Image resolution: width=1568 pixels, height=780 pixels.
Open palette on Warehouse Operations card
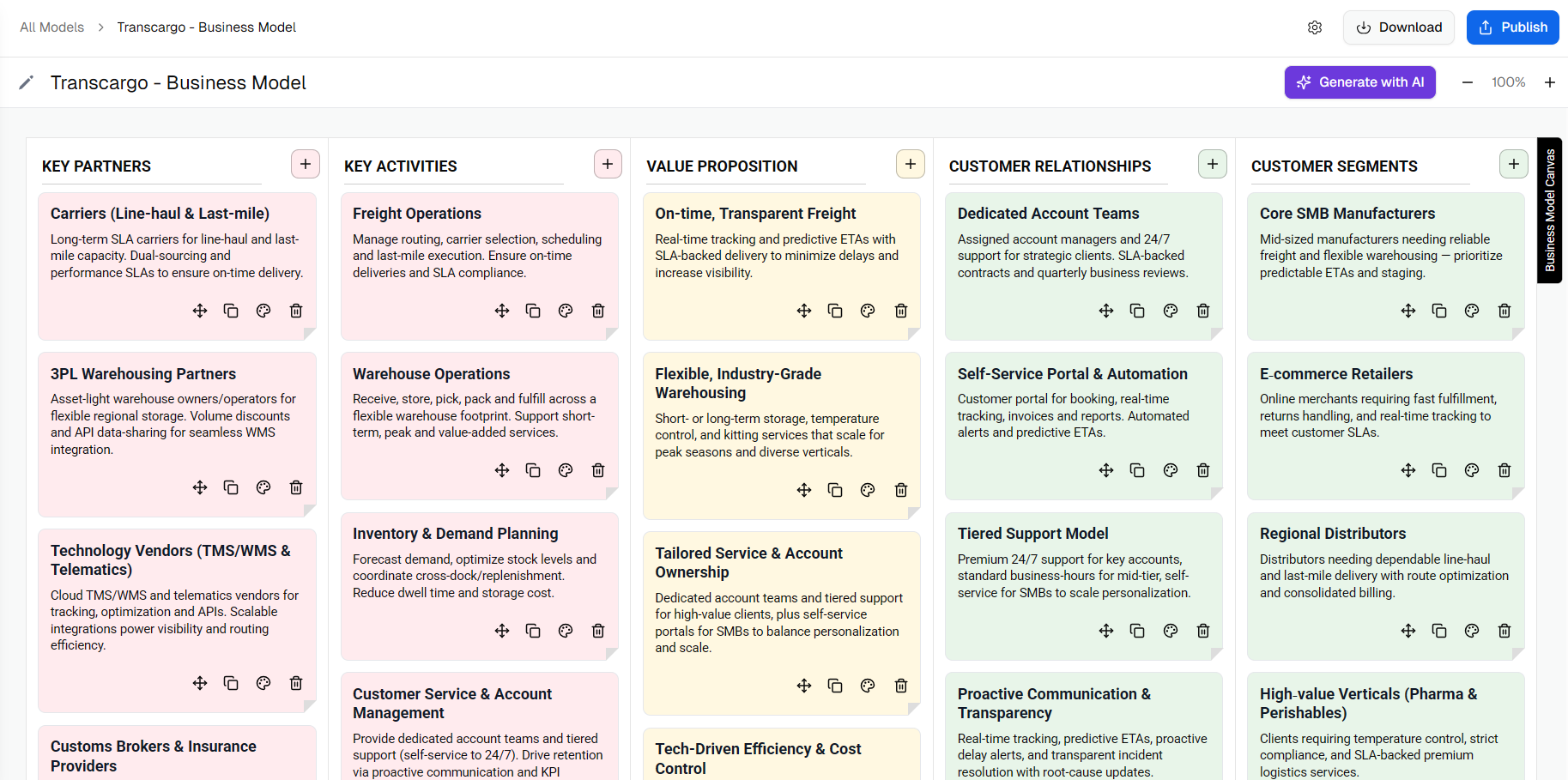click(566, 470)
